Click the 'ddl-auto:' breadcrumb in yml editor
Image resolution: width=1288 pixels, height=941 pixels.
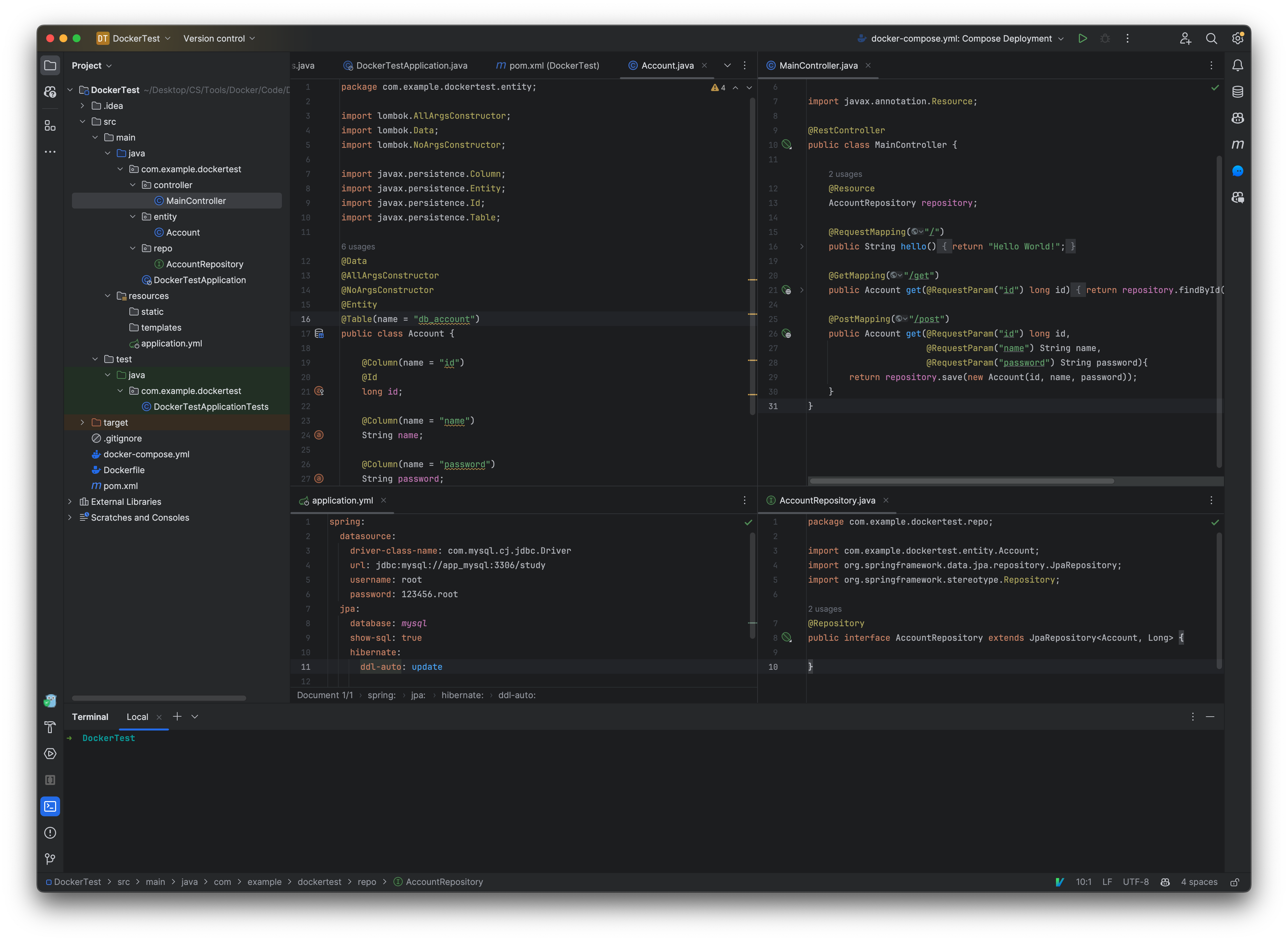pos(516,695)
